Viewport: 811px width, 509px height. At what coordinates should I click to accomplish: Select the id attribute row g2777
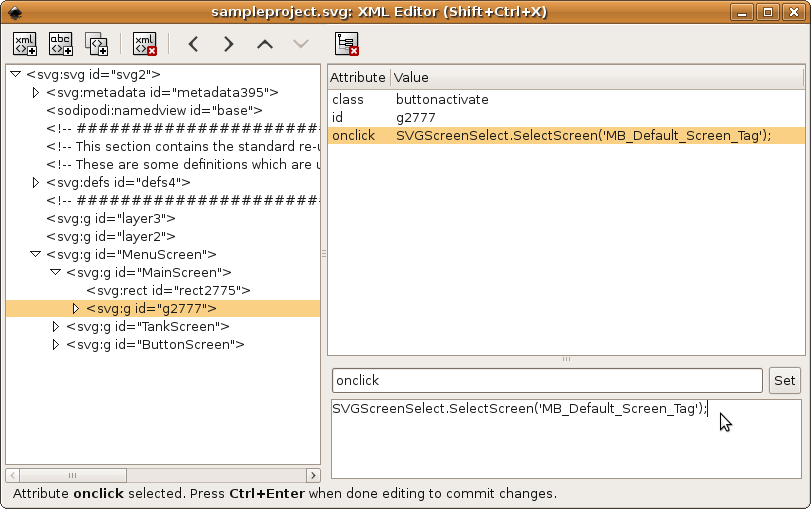click(x=566, y=117)
